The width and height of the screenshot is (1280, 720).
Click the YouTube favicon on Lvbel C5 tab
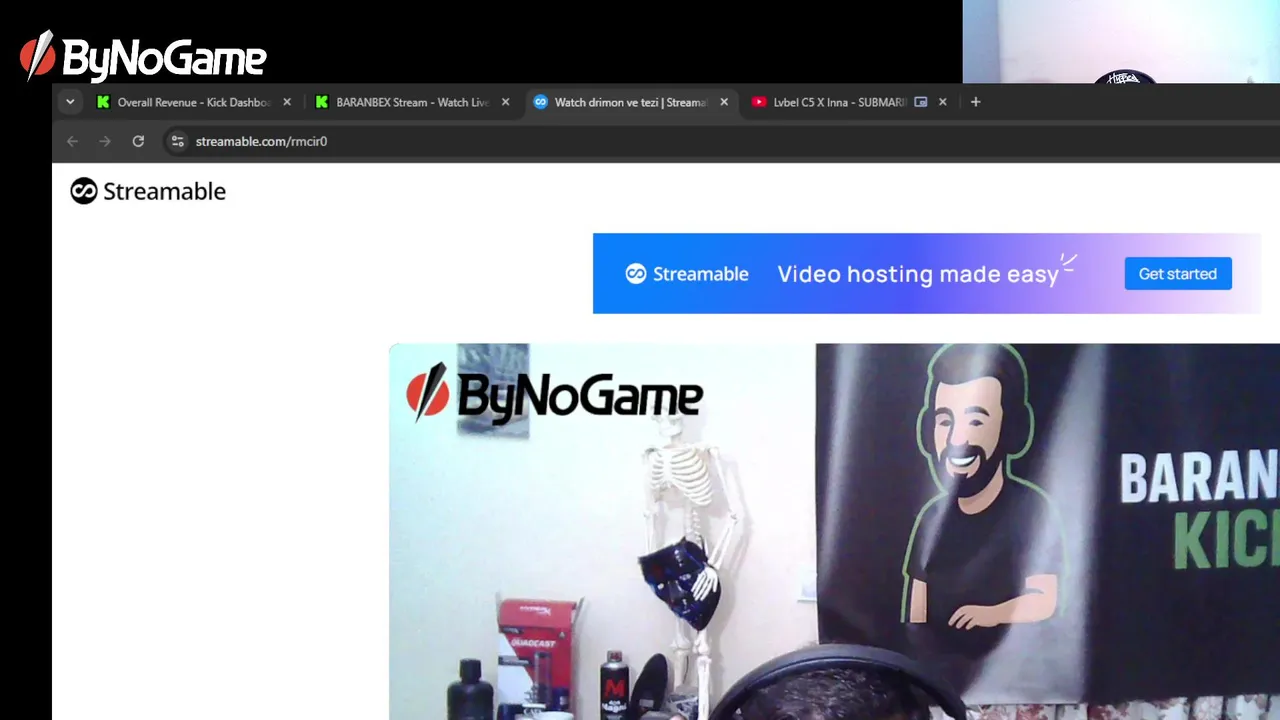point(759,102)
